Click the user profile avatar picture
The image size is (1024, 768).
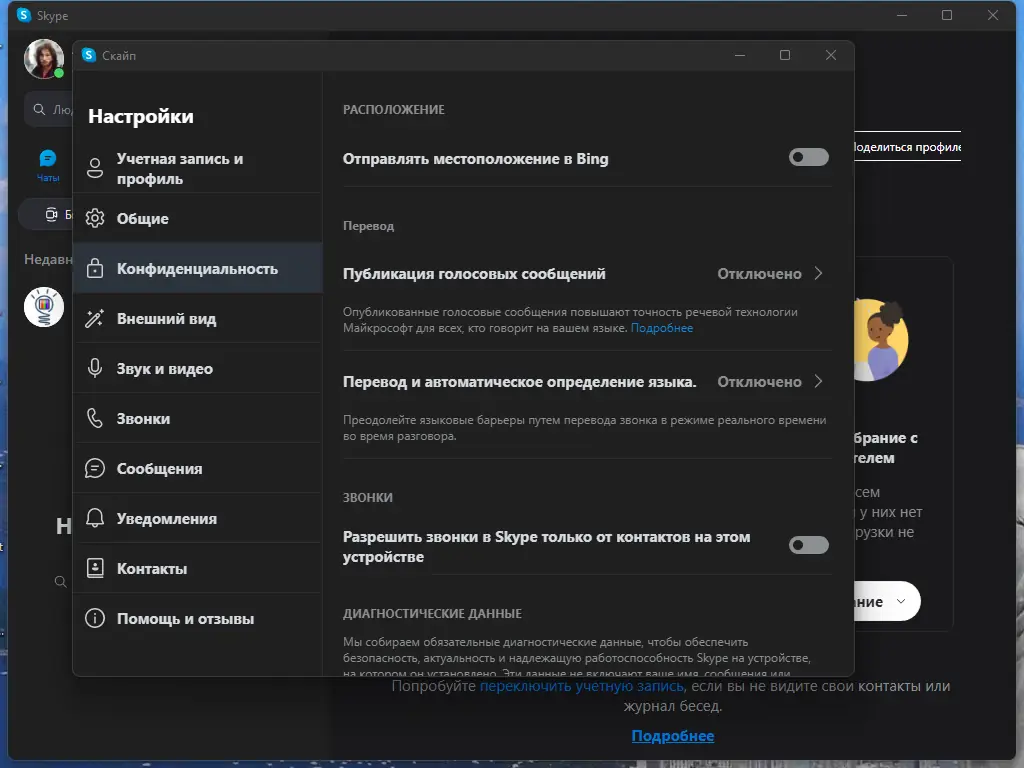43,60
